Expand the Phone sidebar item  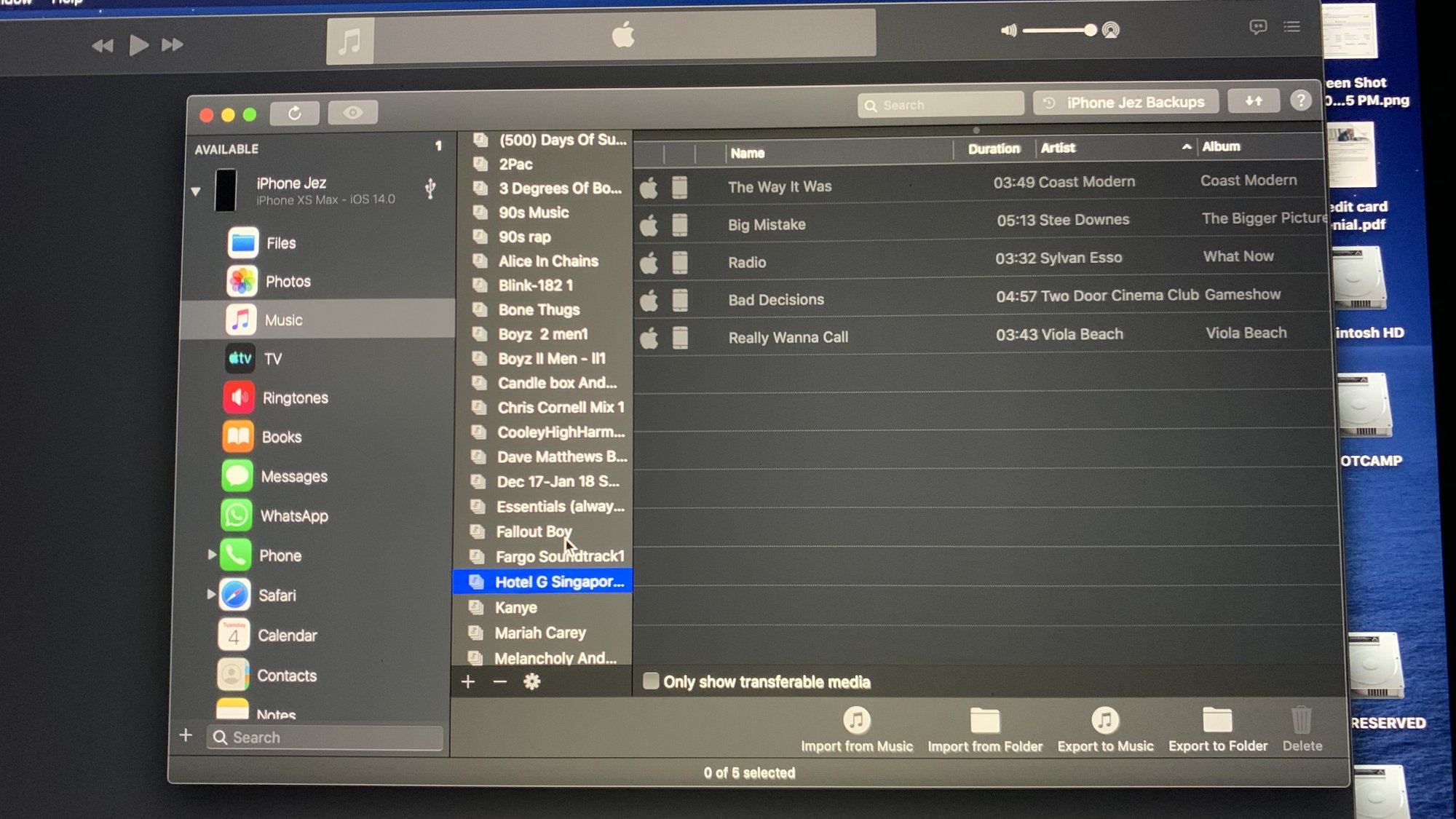[211, 555]
